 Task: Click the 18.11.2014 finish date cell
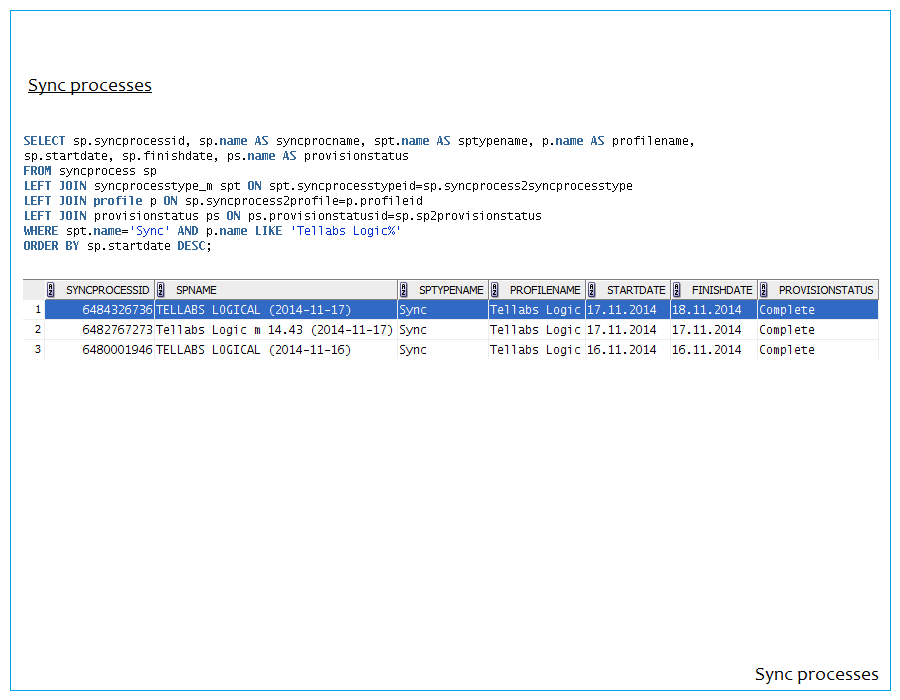pos(706,310)
